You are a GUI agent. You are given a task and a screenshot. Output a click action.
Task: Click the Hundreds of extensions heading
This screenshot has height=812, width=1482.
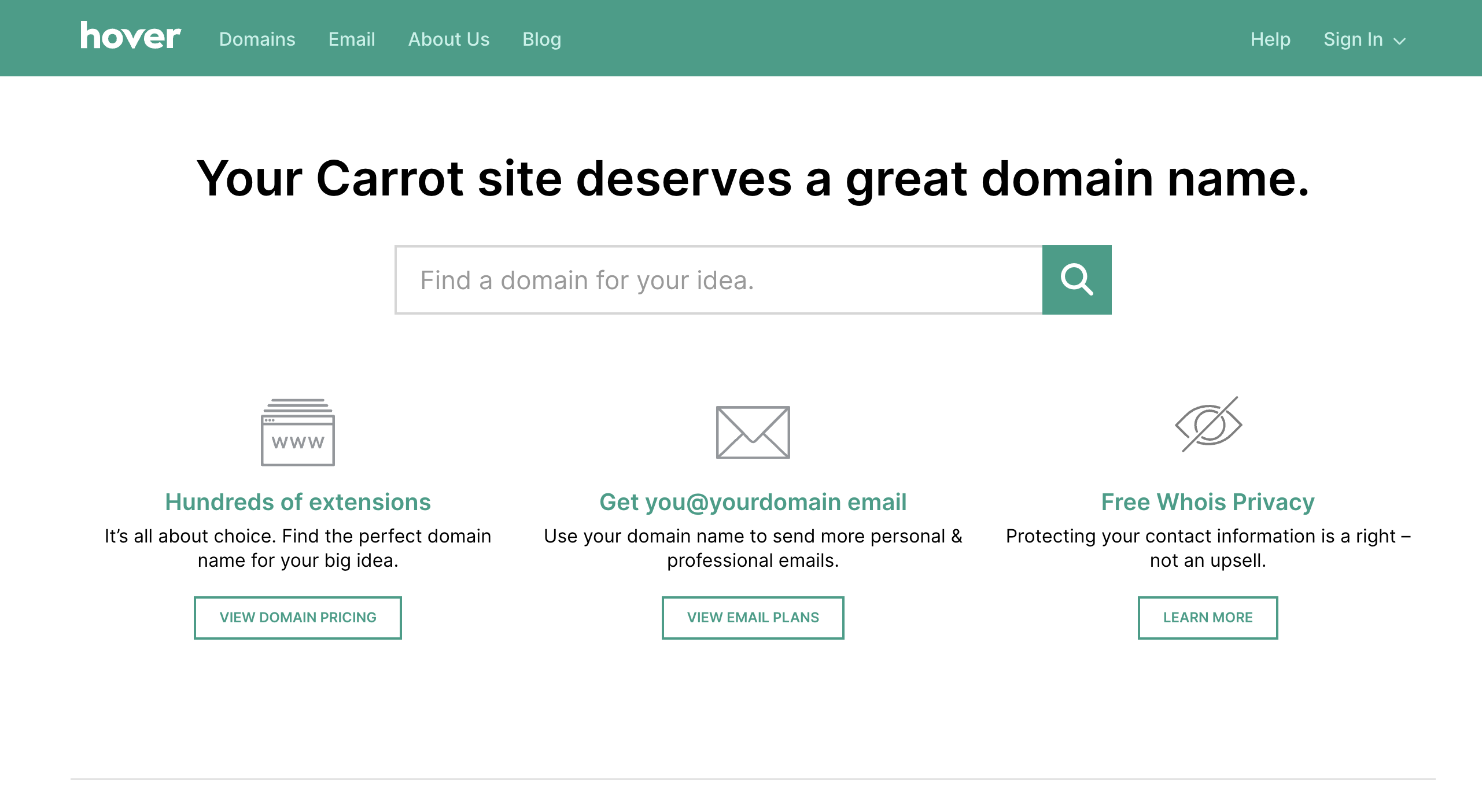tap(297, 502)
